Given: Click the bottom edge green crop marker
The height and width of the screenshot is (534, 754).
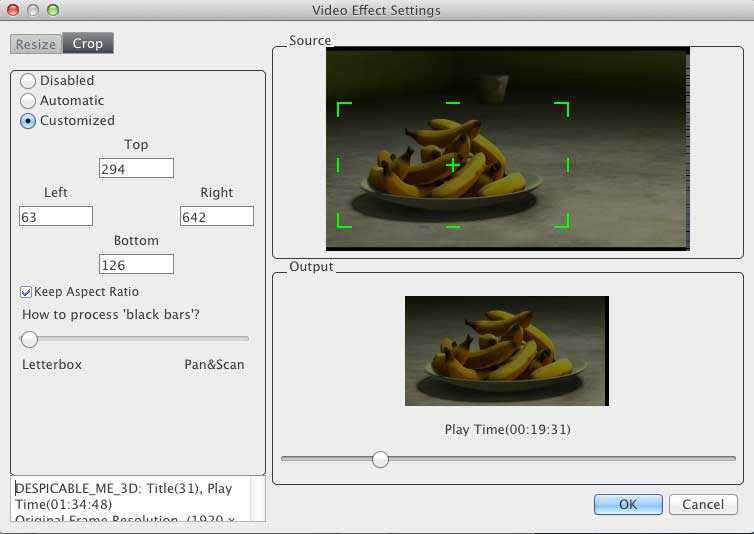Looking at the screenshot, I should point(453,227).
